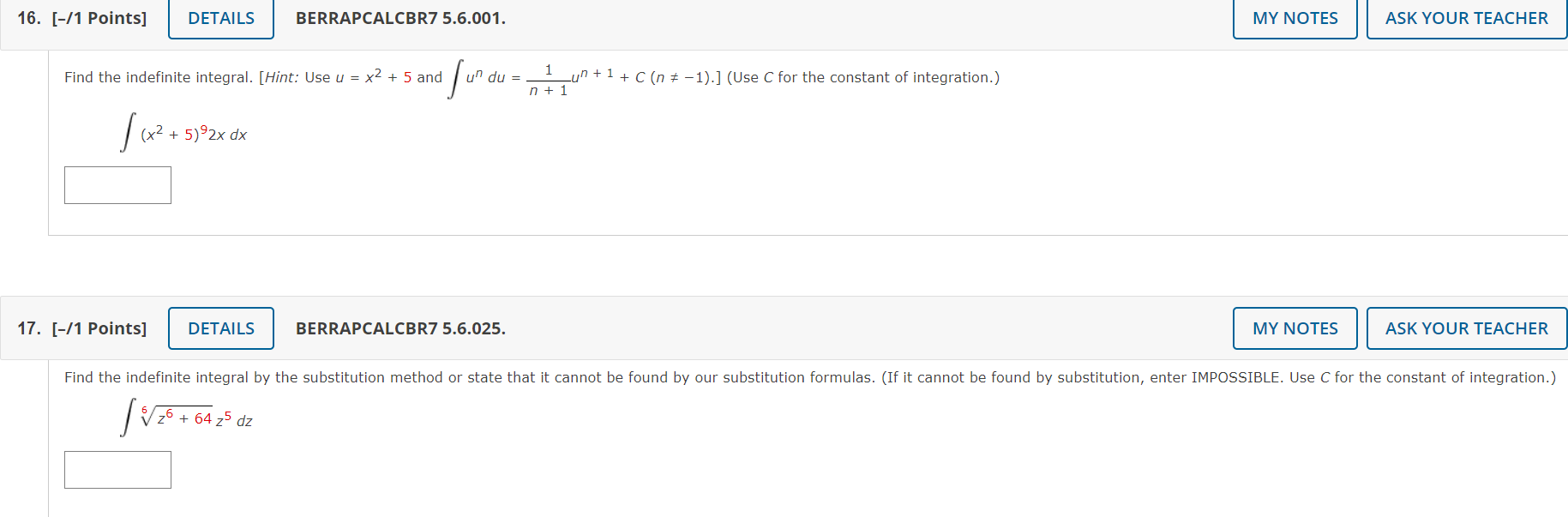Screen dimensions: 1568x517
Task: Click the hint text in question 16
Action: [532, 77]
